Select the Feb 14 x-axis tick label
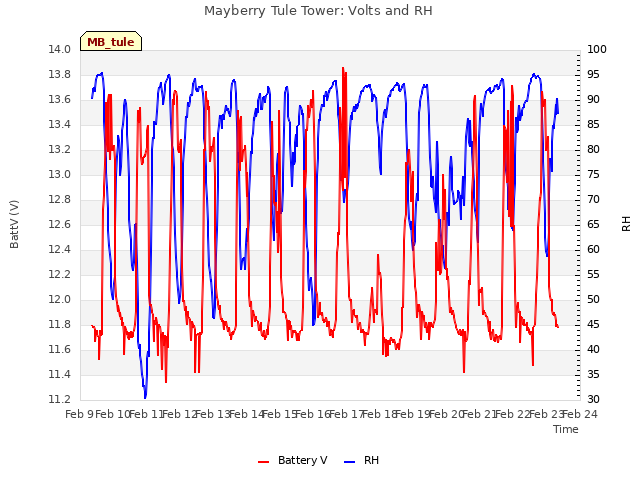 [x=246, y=414]
